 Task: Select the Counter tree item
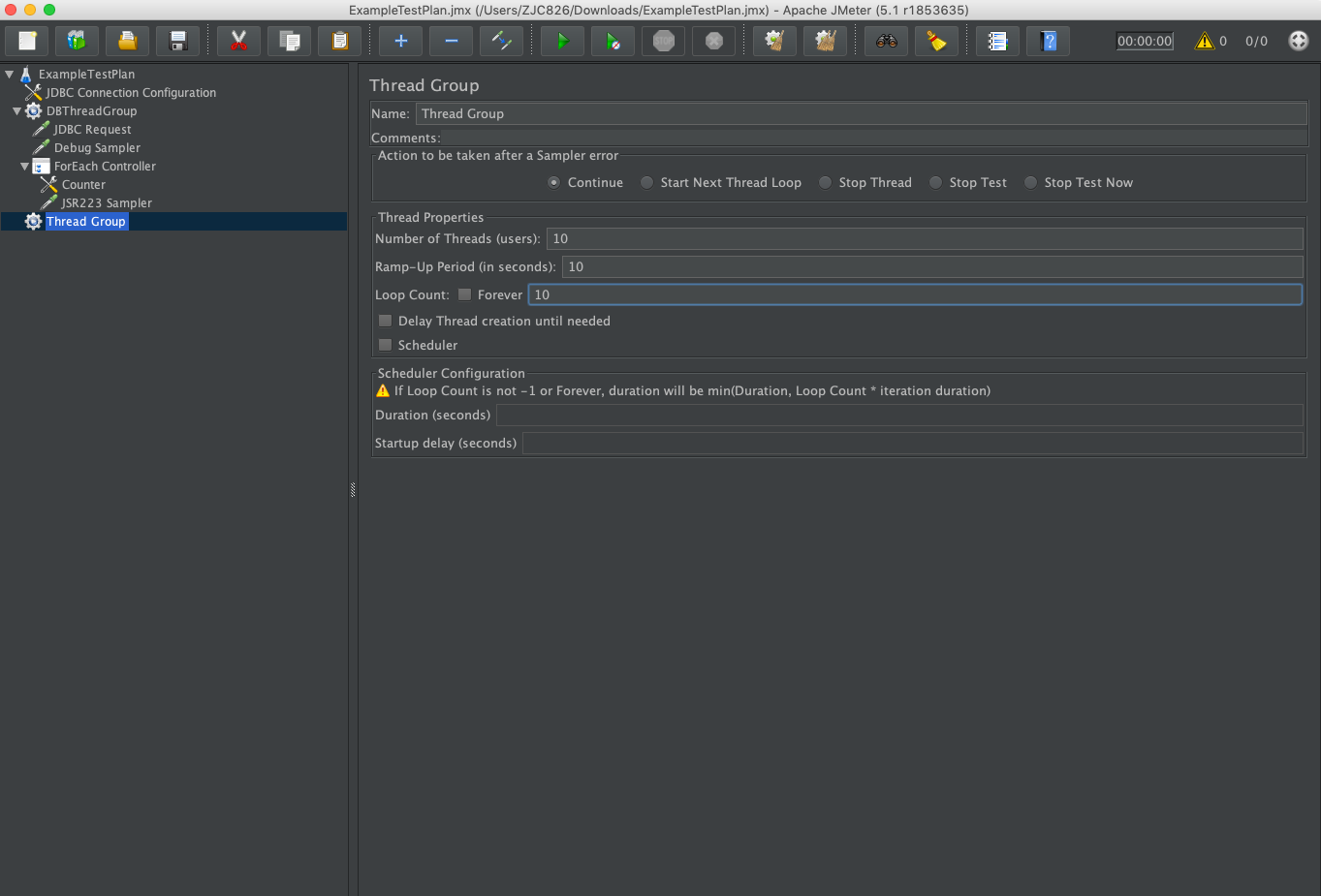click(83, 185)
